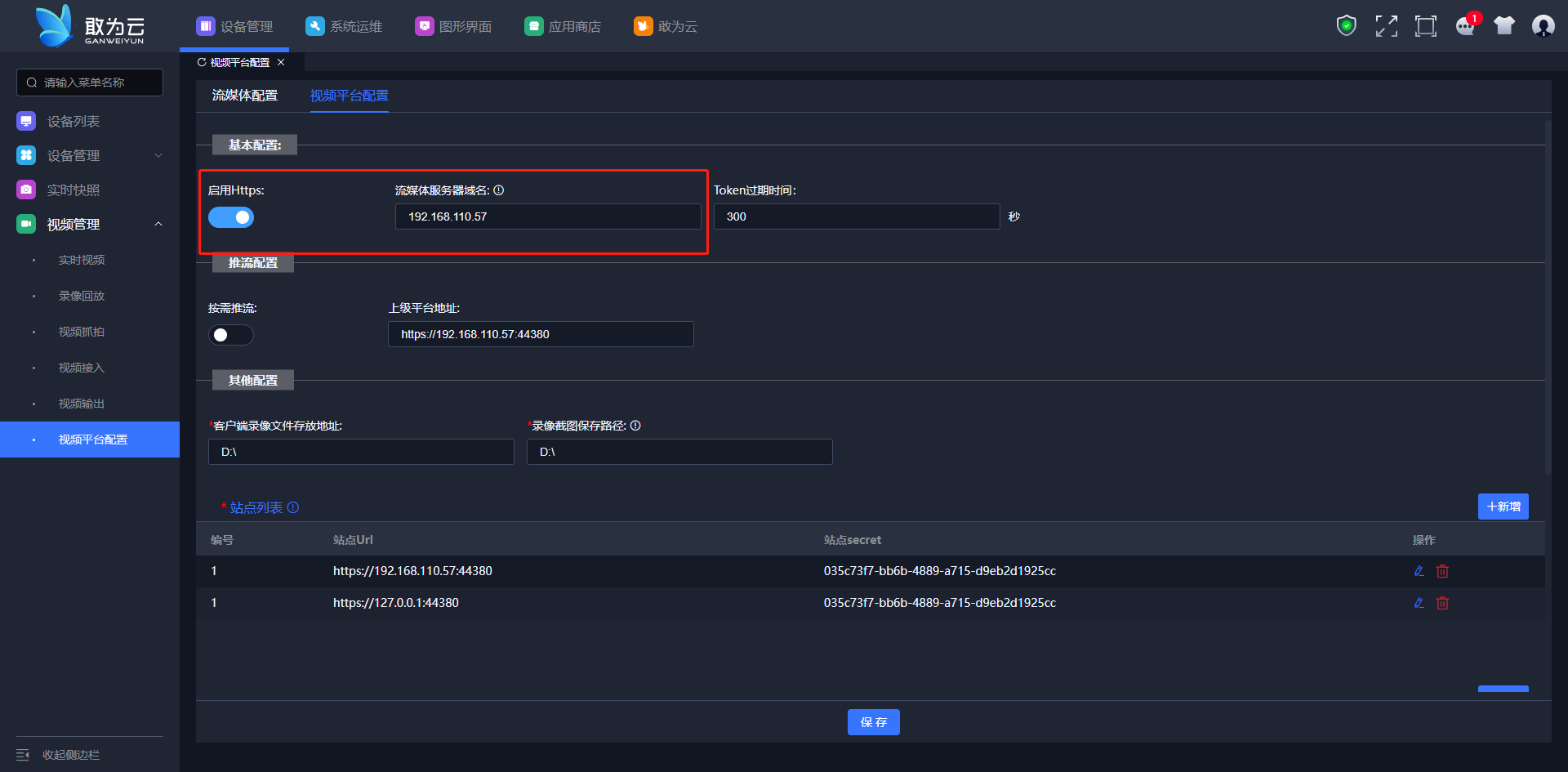This screenshot has width=1568, height=772.
Task: Collapse the 视频管理 sidebar menu
Action: tap(158, 224)
